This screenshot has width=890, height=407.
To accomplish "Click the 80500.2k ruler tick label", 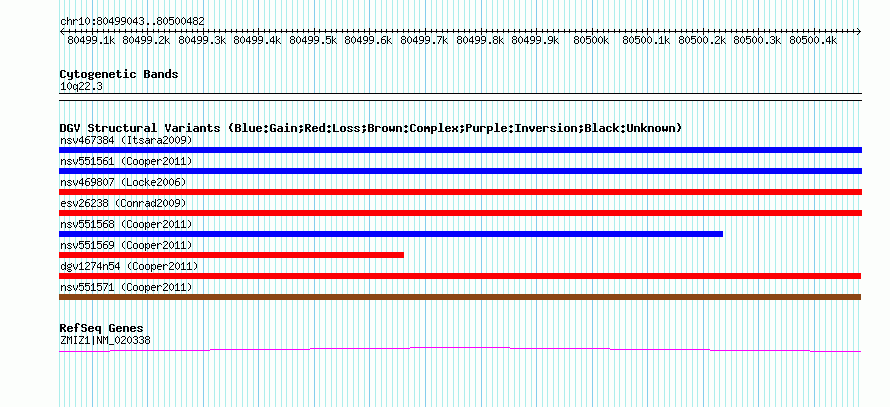I will [703, 40].
